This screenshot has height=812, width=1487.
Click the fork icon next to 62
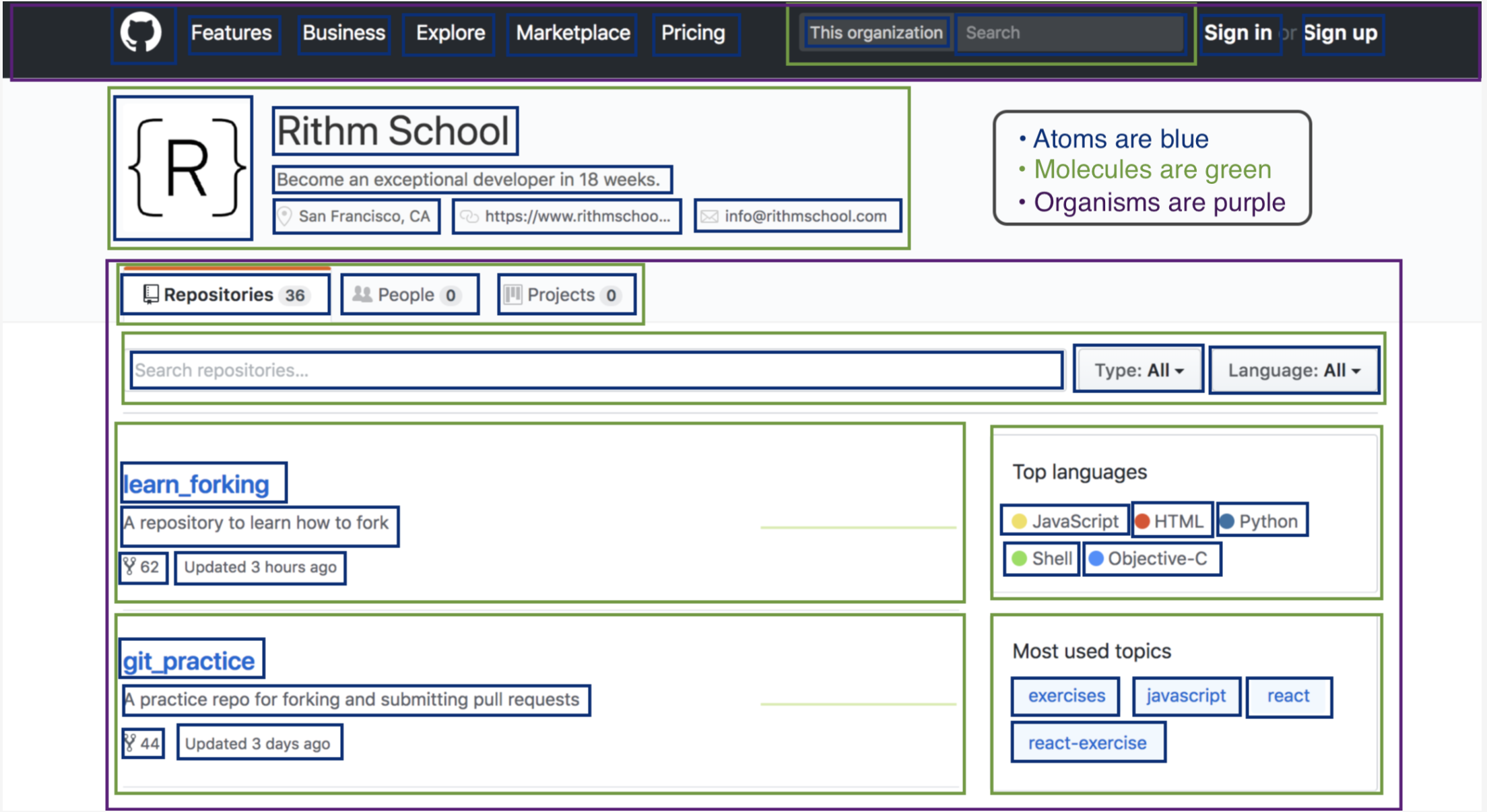click(129, 567)
